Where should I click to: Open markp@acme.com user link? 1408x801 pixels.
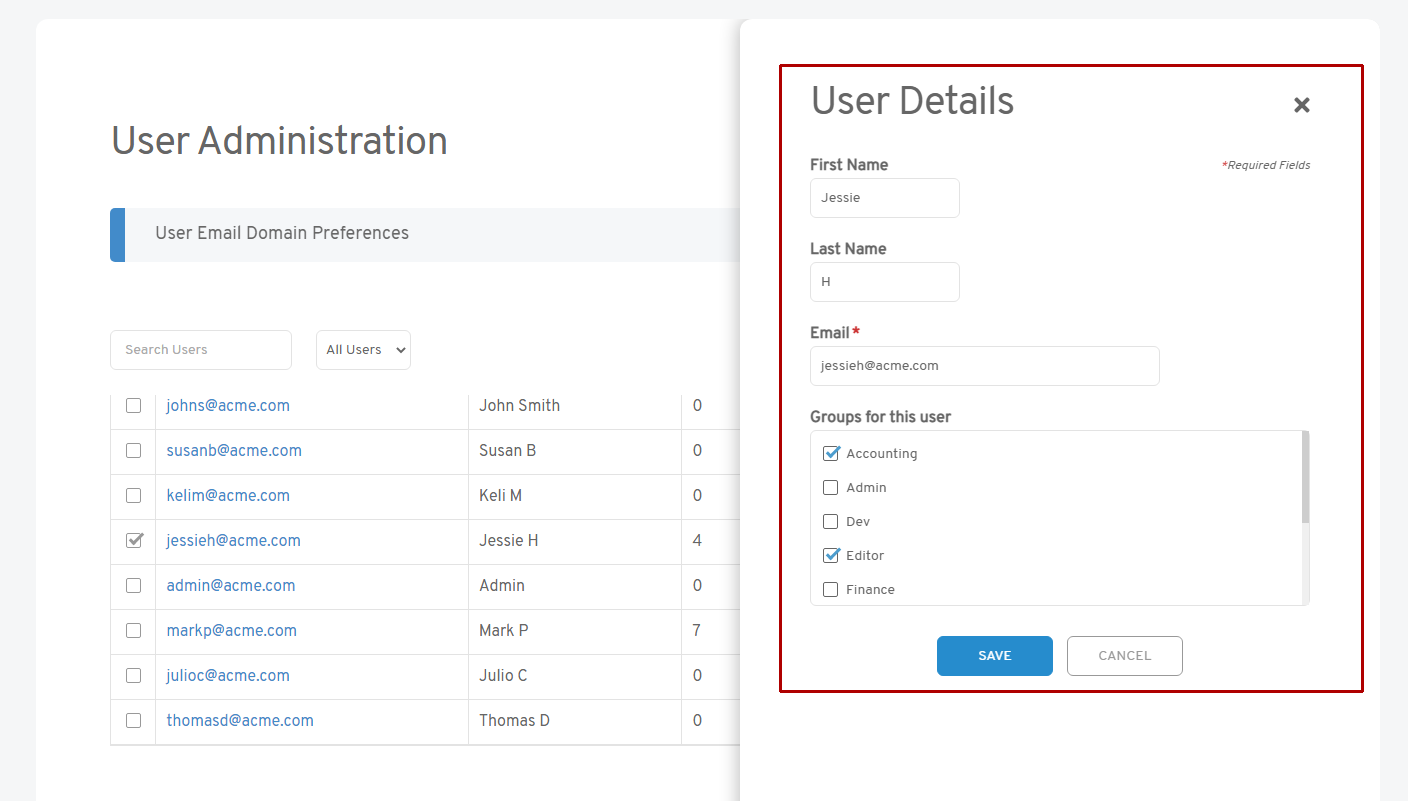231,631
